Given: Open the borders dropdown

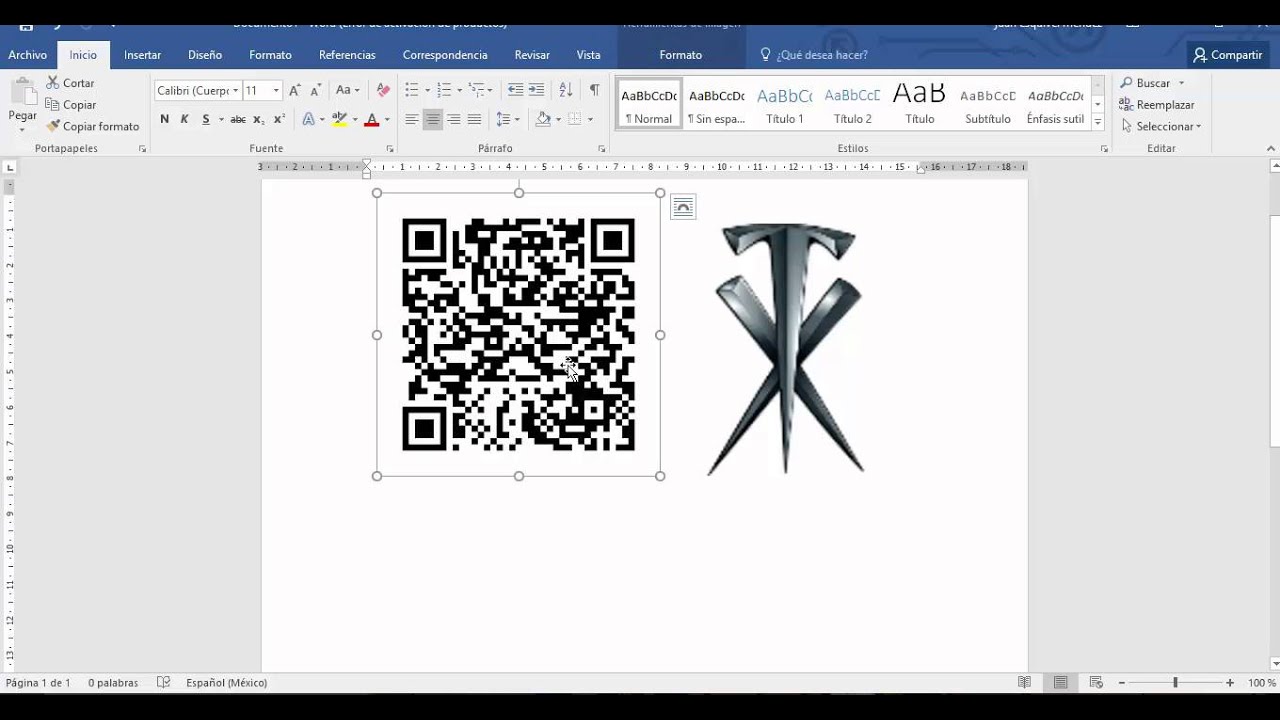Looking at the screenshot, I should tap(590, 119).
